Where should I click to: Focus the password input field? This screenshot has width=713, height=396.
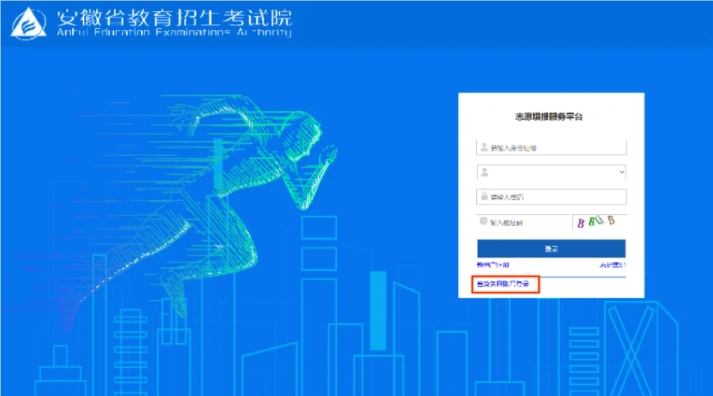(x=551, y=197)
